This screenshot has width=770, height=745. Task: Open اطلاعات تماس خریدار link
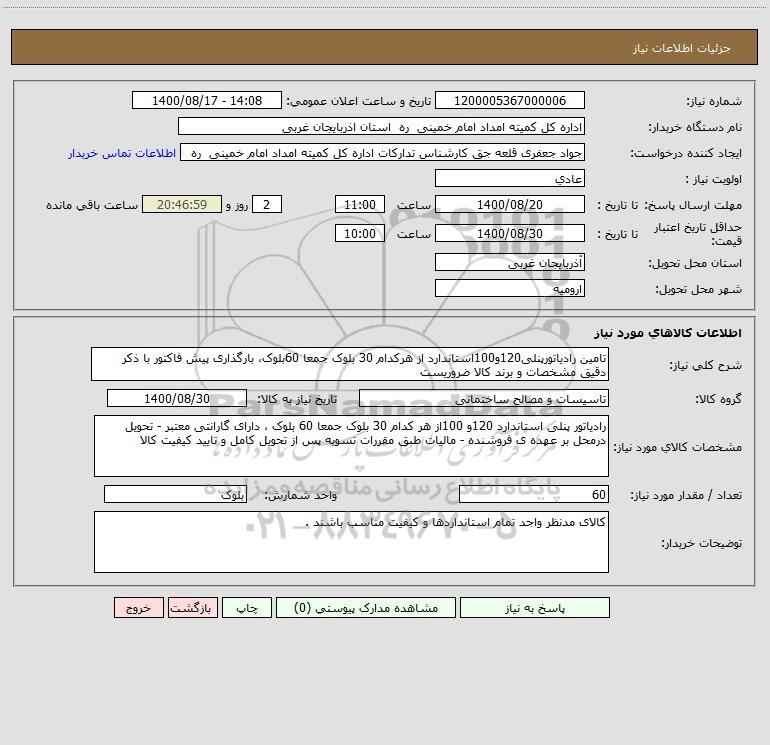[x=122, y=153]
